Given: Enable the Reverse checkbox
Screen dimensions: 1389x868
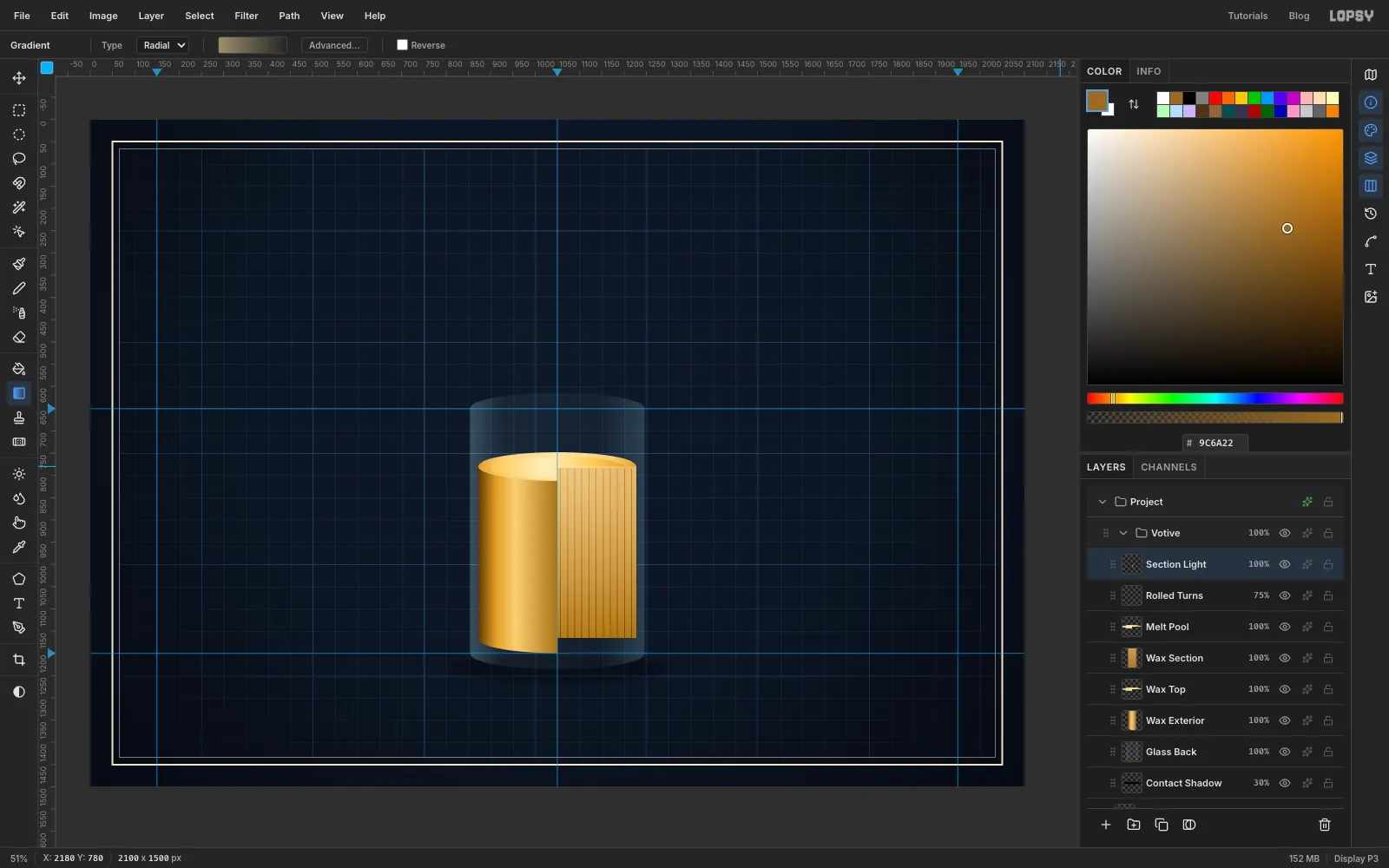Looking at the screenshot, I should tap(402, 45).
